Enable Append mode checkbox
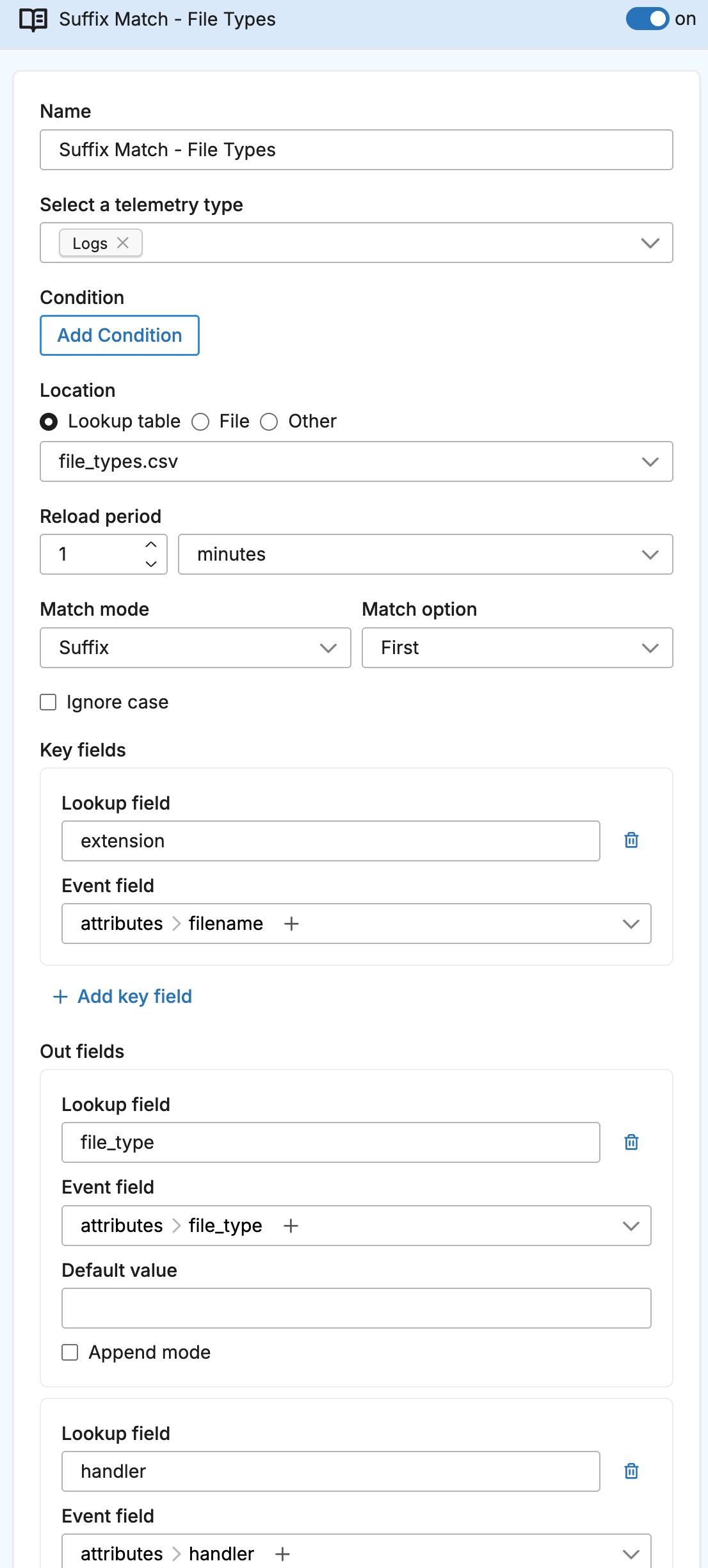708x1568 pixels. click(x=70, y=1352)
